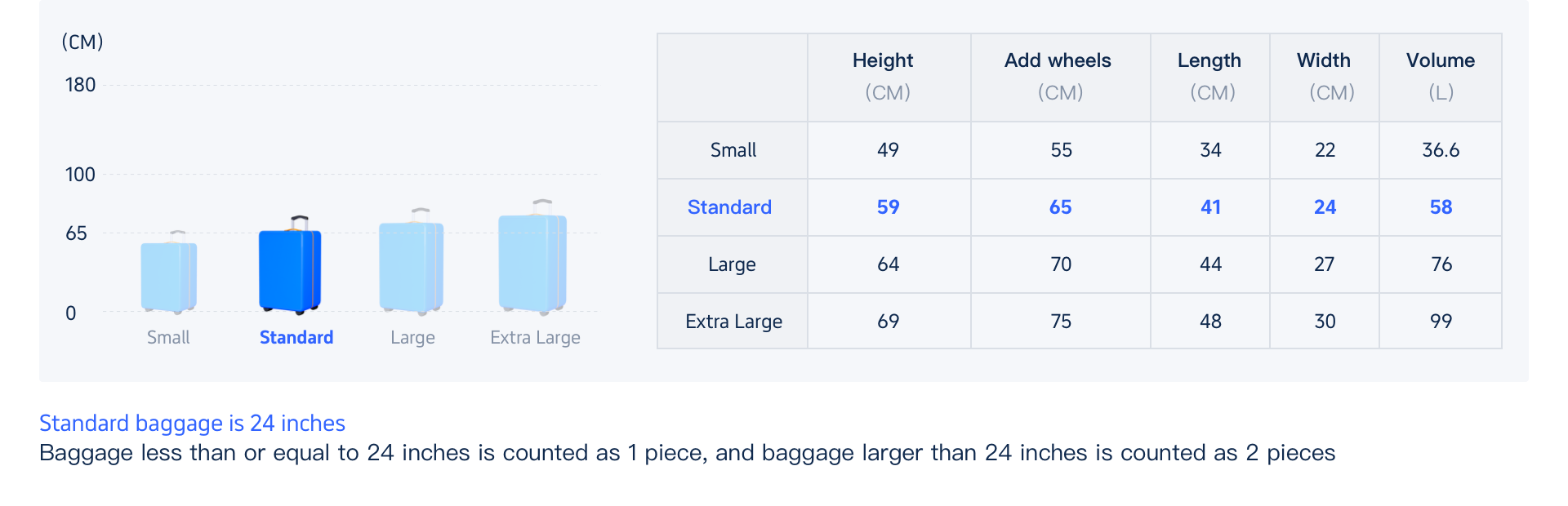Click the Large row header cell
The height and width of the screenshot is (506, 1568).
(732, 264)
